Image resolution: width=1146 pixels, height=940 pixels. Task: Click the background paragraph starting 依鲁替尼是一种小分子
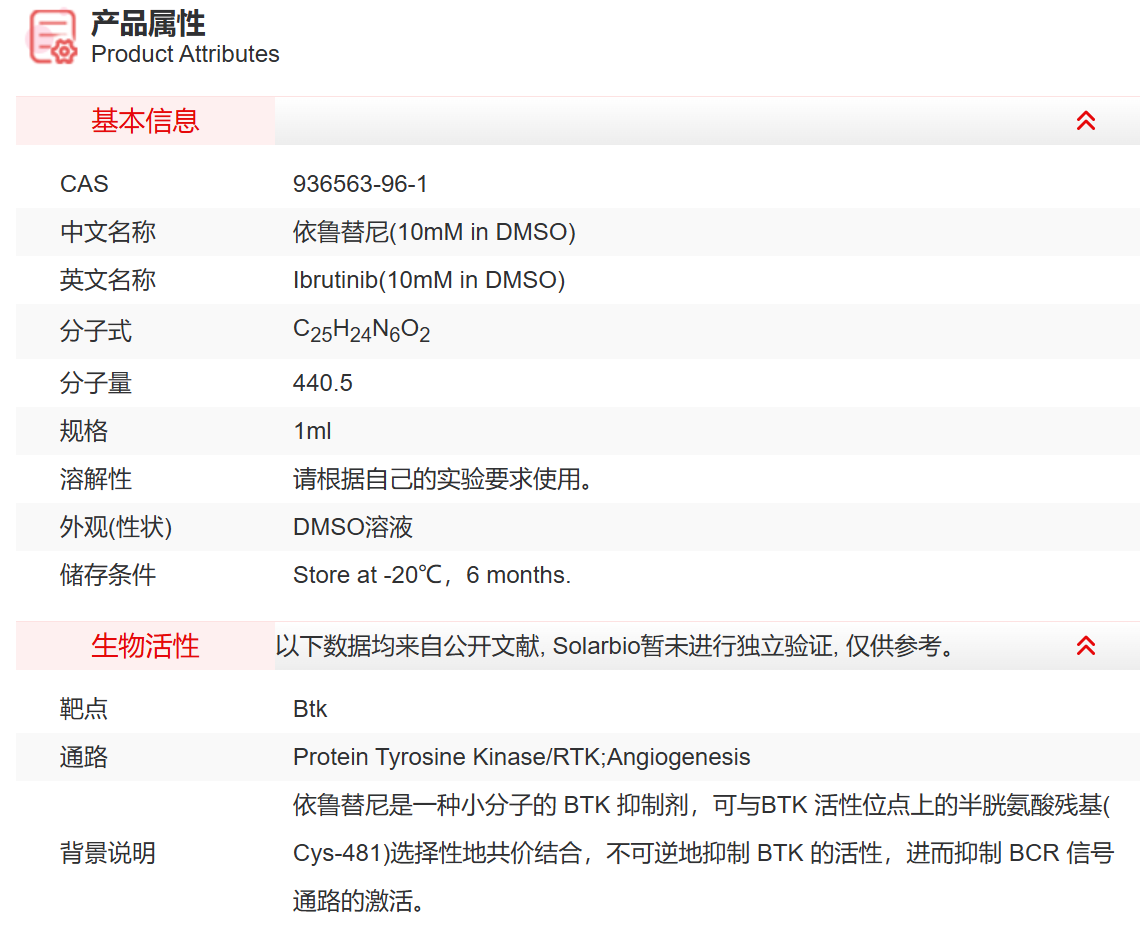tap(703, 853)
